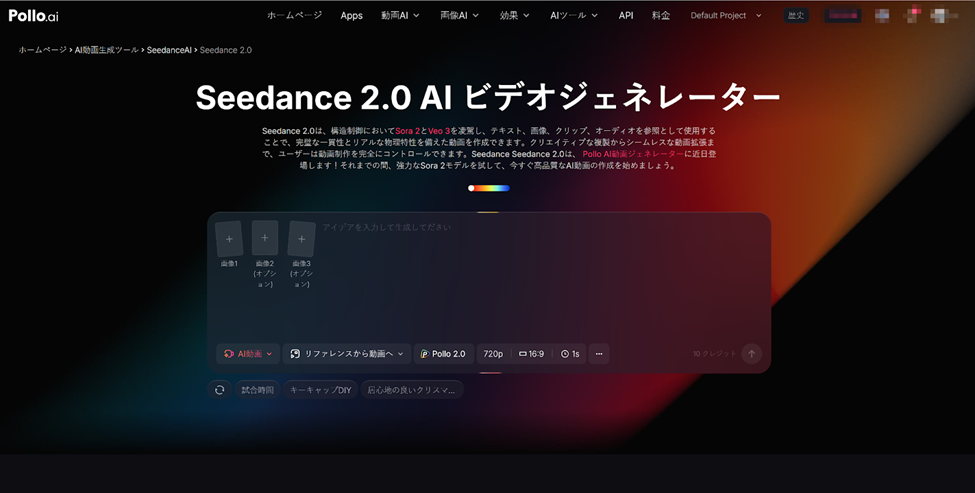Click the rainbow gradient pill indicator
The width and height of the screenshot is (975, 493).
click(x=489, y=188)
